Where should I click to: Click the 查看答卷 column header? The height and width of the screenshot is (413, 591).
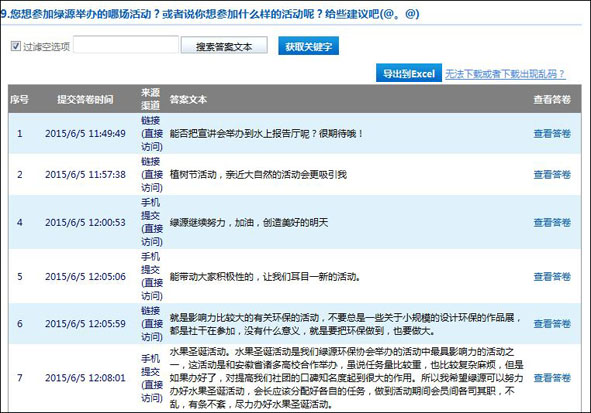[x=552, y=99]
